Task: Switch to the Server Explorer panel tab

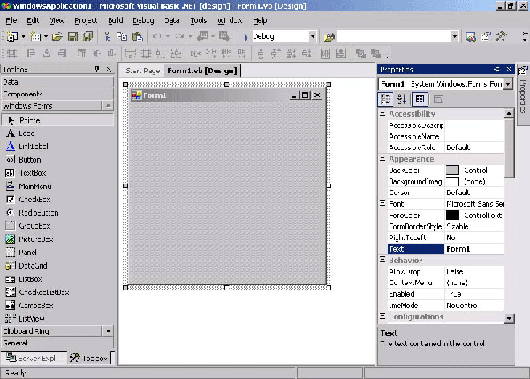Action: (x=33, y=358)
